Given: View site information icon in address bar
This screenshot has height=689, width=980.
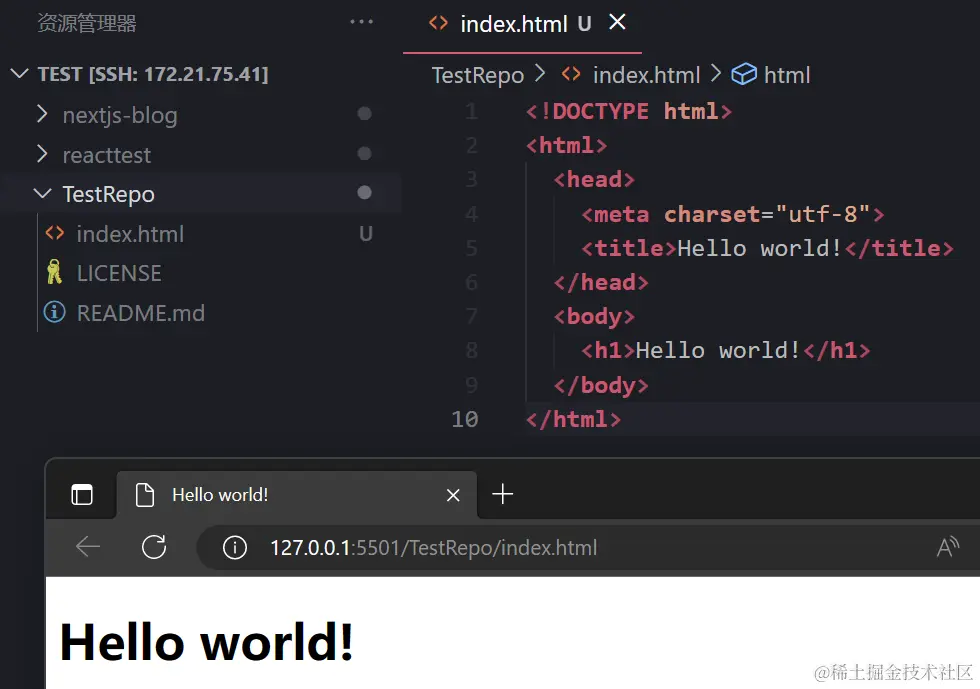Looking at the screenshot, I should pyautogui.click(x=235, y=548).
